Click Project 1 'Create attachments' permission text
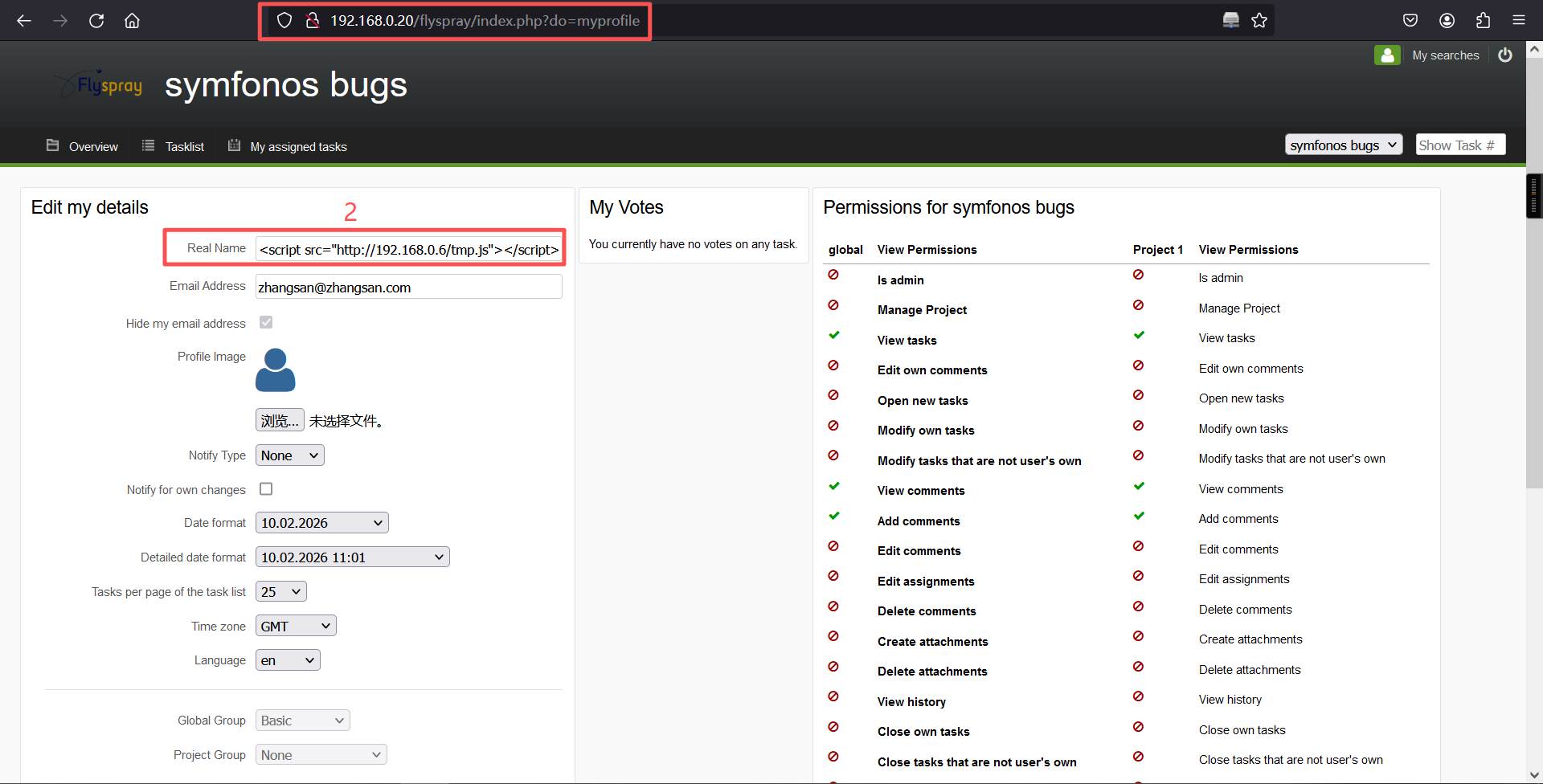Image resolution: width=1543 pixels, height=784 pixels. point(1250,639)
